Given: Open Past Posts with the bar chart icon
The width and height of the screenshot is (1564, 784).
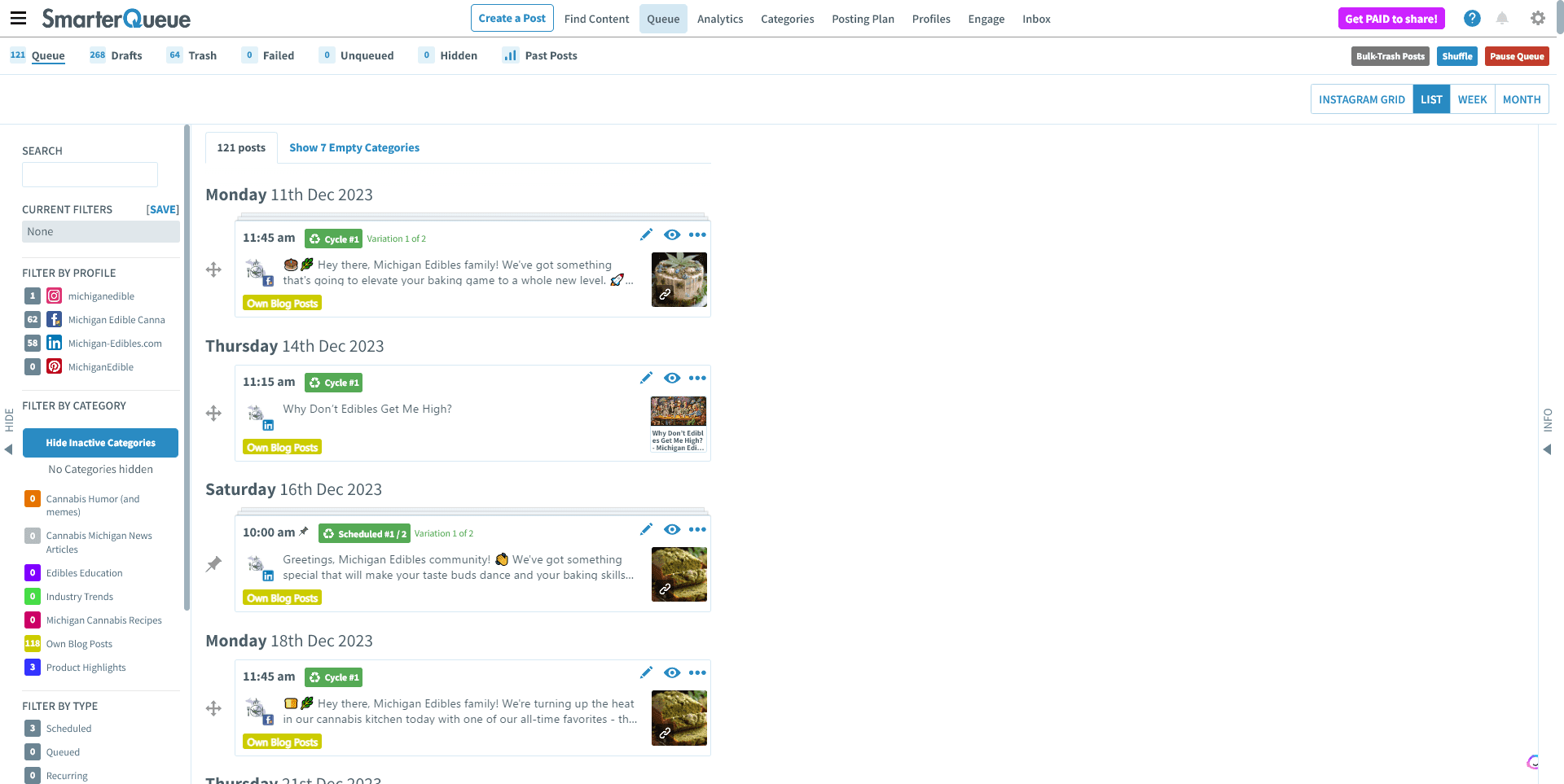Looking at the screenshot, I should coord(540,55).
